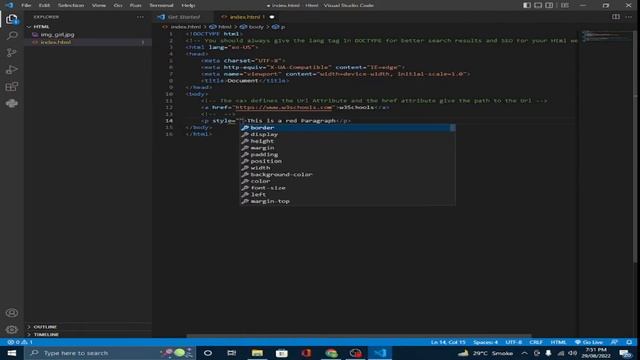Open img_girl.jpg in Explorer
The image size is (640, 360).
(57, 35)
